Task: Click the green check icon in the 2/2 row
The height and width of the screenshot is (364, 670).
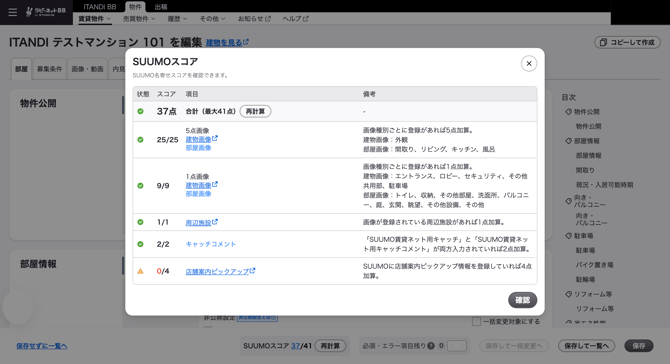Action: coord(140,244)
